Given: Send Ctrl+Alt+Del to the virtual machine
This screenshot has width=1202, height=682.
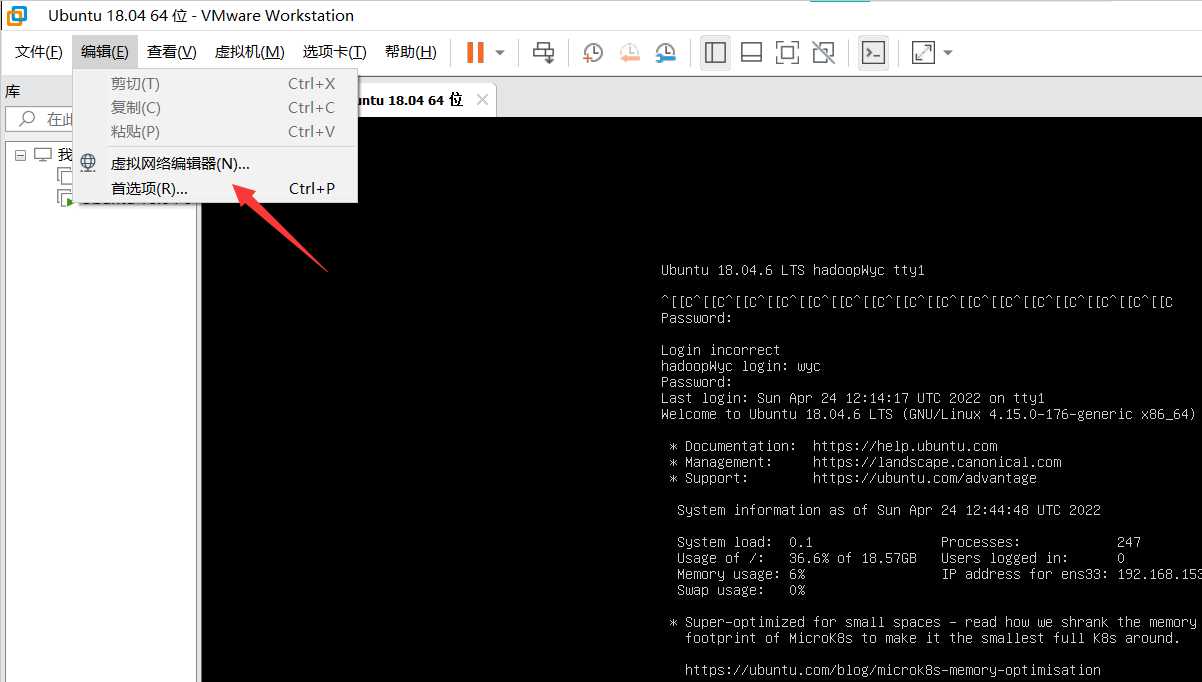Looking at the screenshot, I should click(543, 52).
